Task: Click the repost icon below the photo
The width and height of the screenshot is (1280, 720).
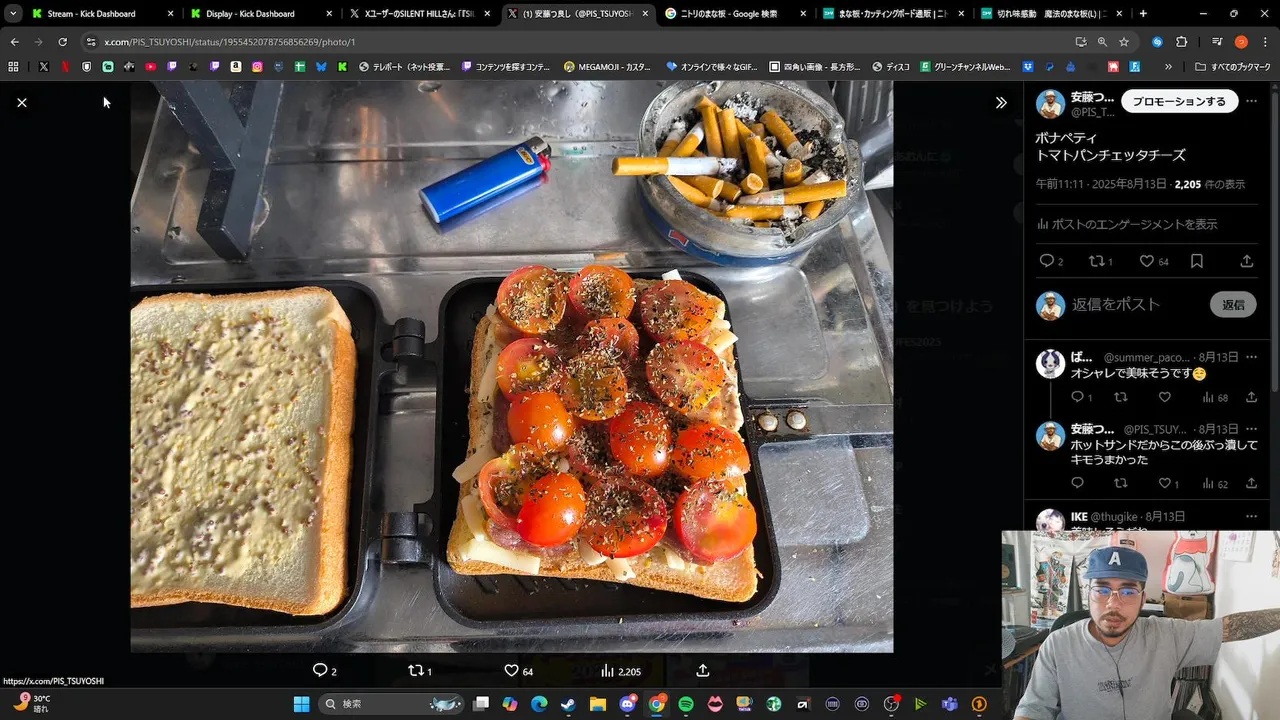Action: [x=416, y=670]
